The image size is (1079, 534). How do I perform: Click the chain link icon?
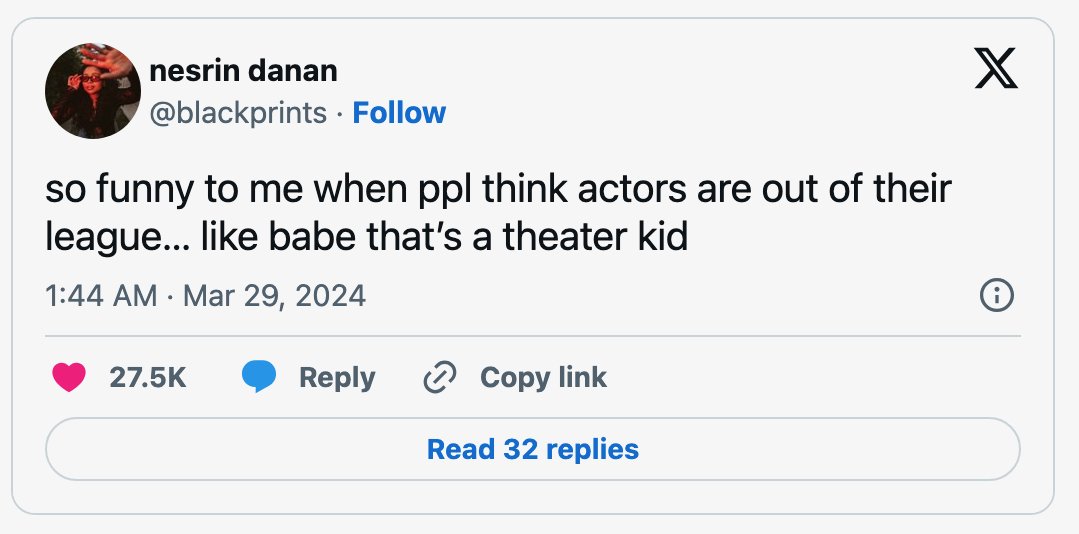point(440,378)
